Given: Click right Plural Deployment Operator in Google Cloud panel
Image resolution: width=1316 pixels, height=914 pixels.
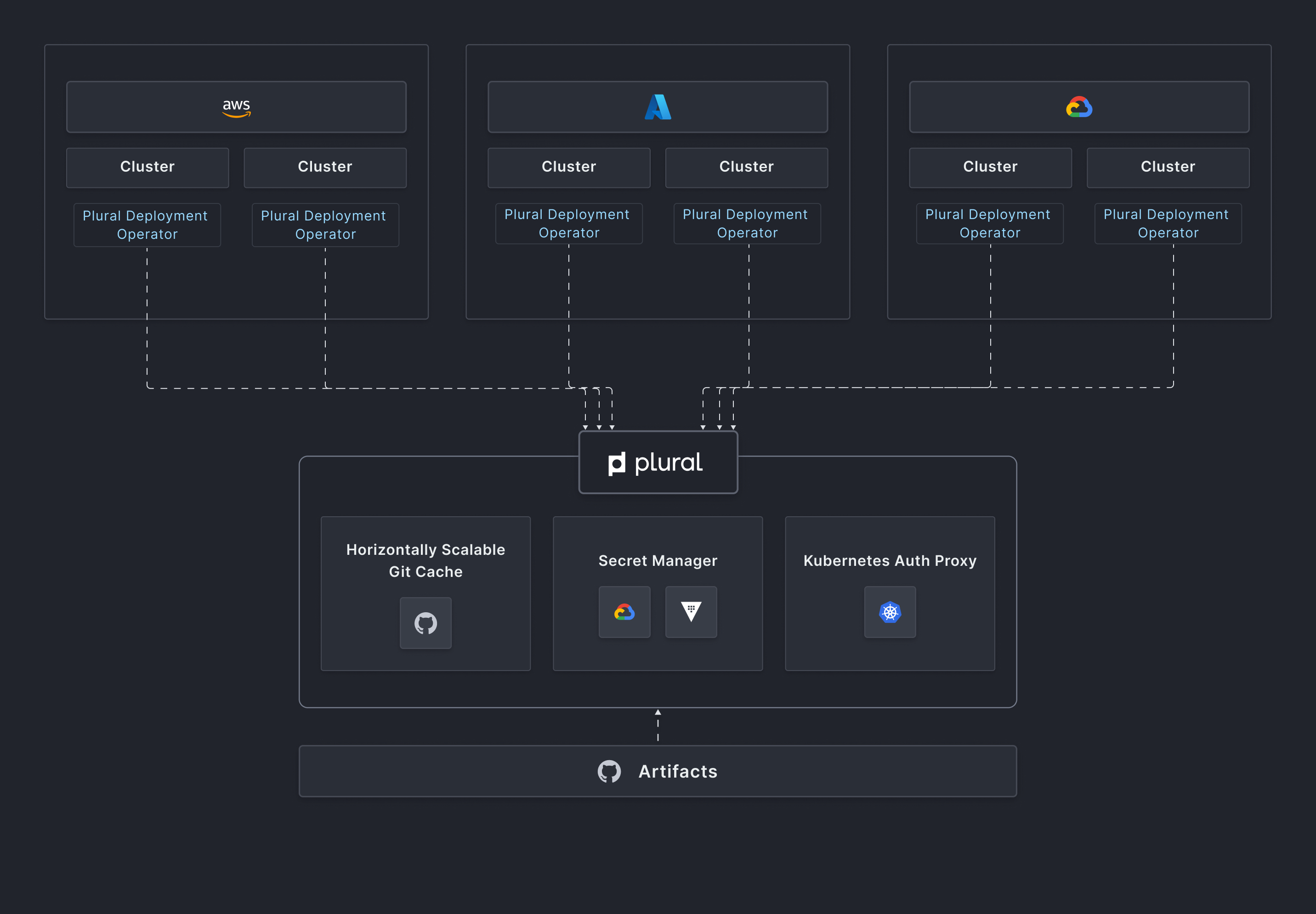Looking at the screenshot, I should (x=1168, y=223).
